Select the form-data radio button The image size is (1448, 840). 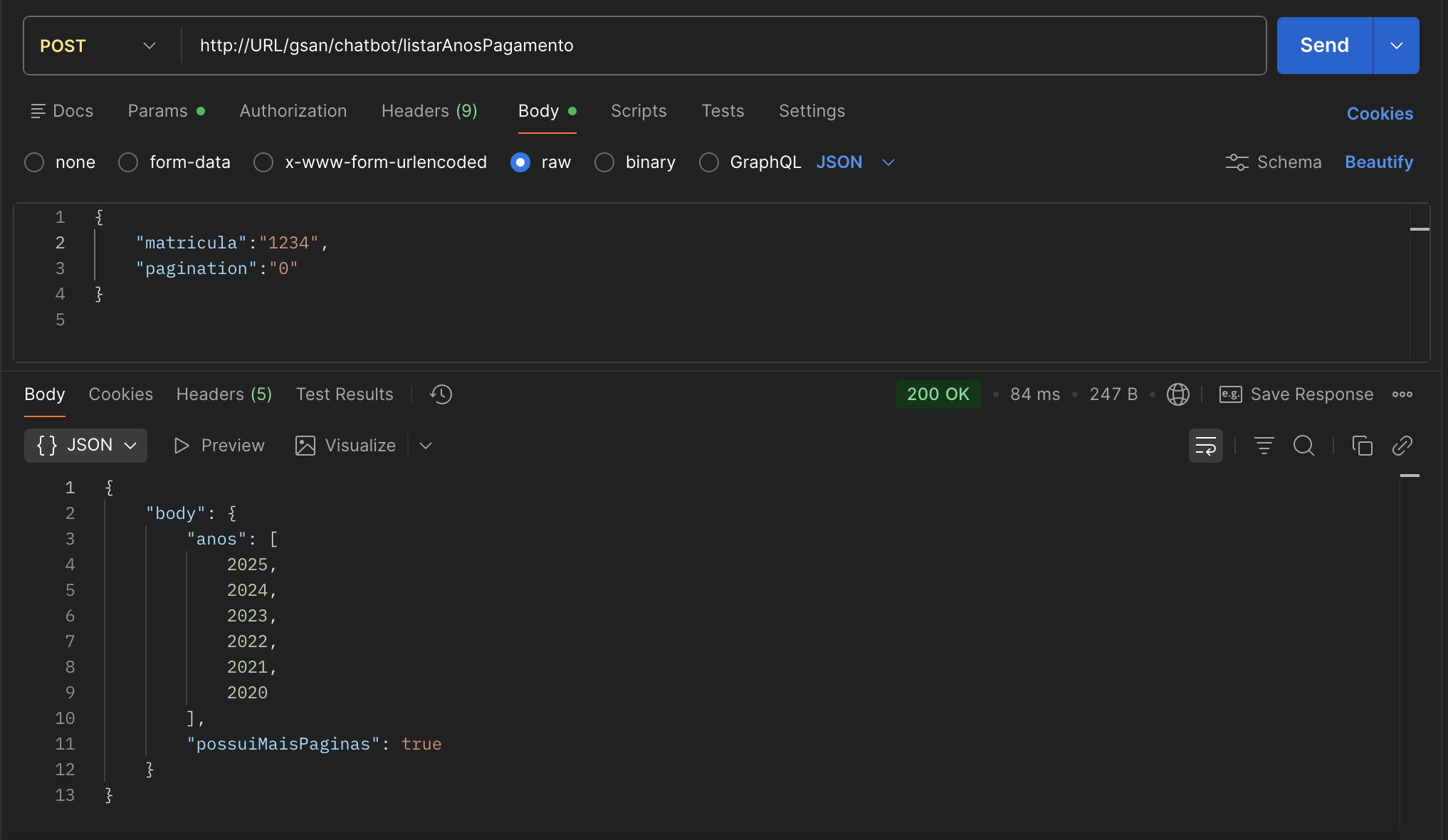click(x=128, y=162)
